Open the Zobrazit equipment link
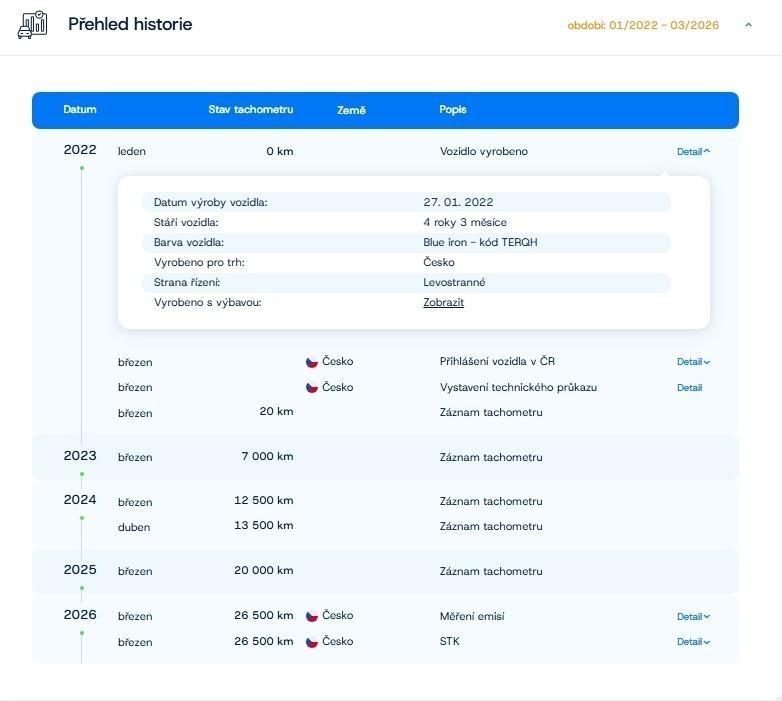Viewport: 782px width, 701px height. click(443, 302)
